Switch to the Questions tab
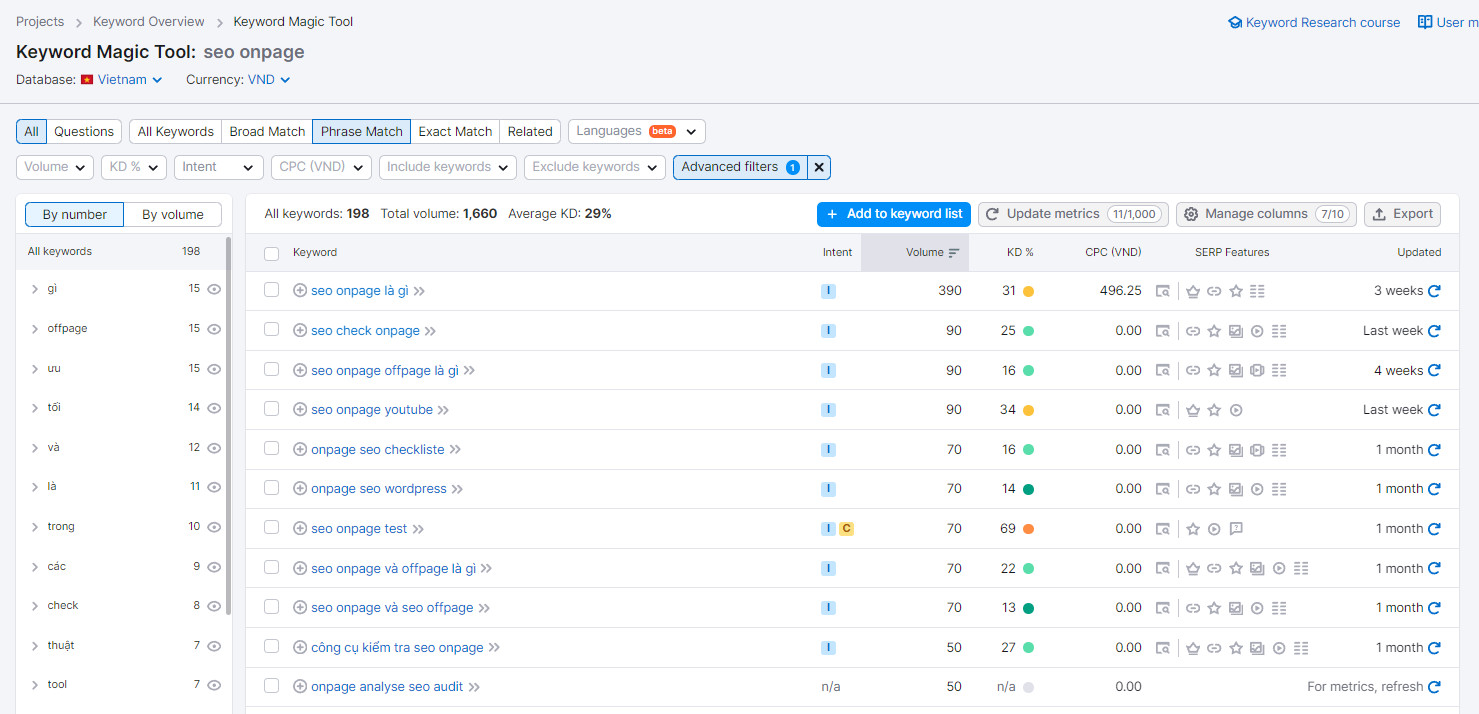1479x714 pixels. point(84,131)
